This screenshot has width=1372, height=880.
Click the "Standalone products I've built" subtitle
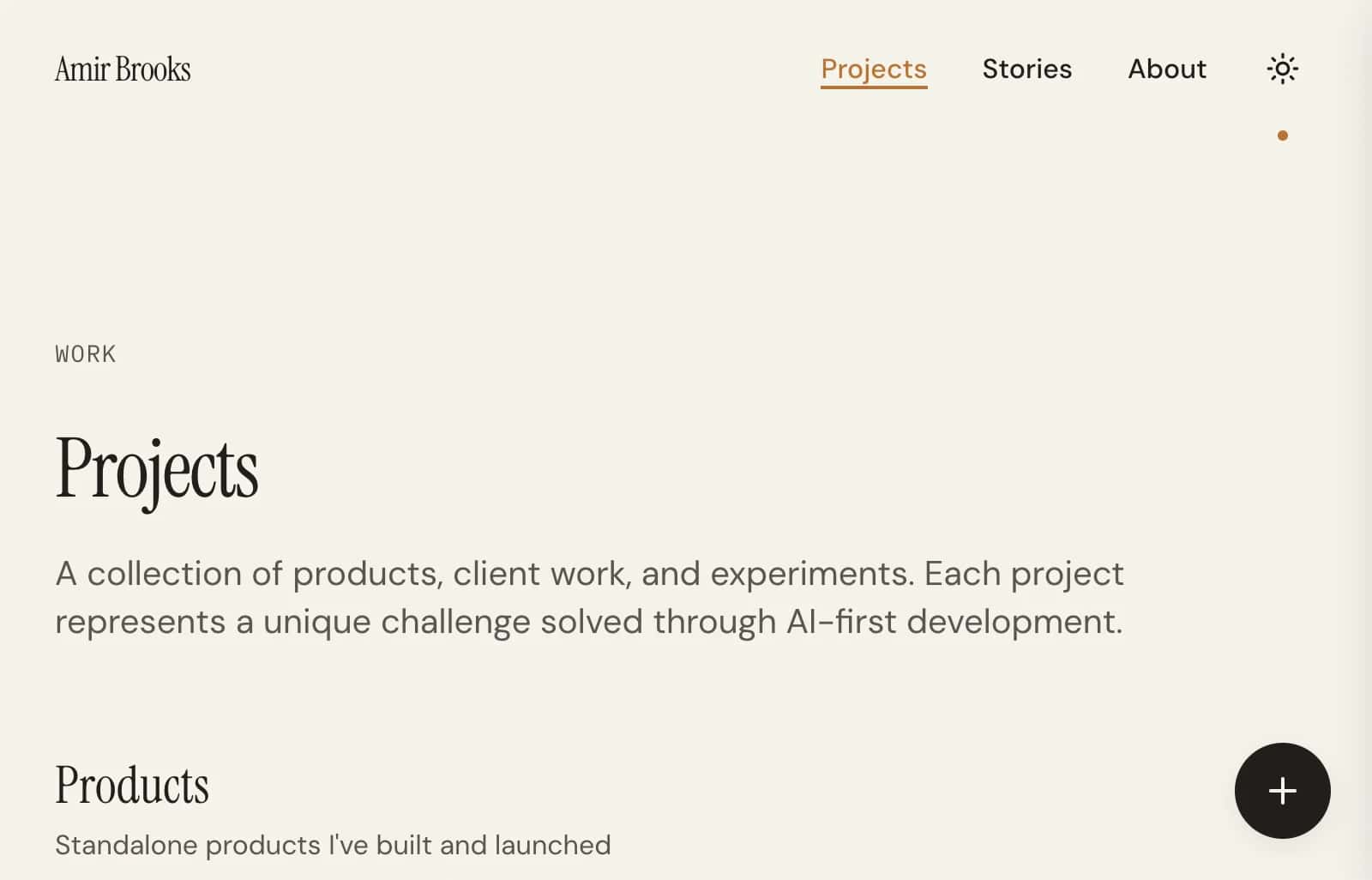point(333,845)
